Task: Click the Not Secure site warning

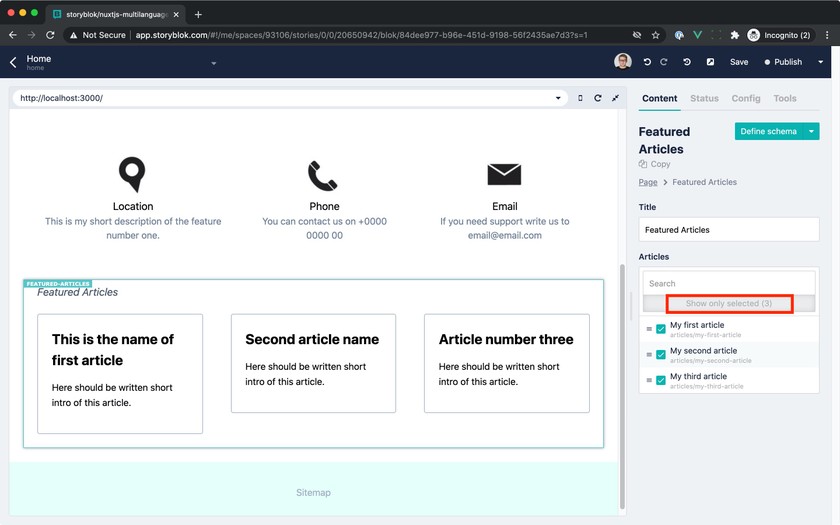Action: (x=98, y=35)
